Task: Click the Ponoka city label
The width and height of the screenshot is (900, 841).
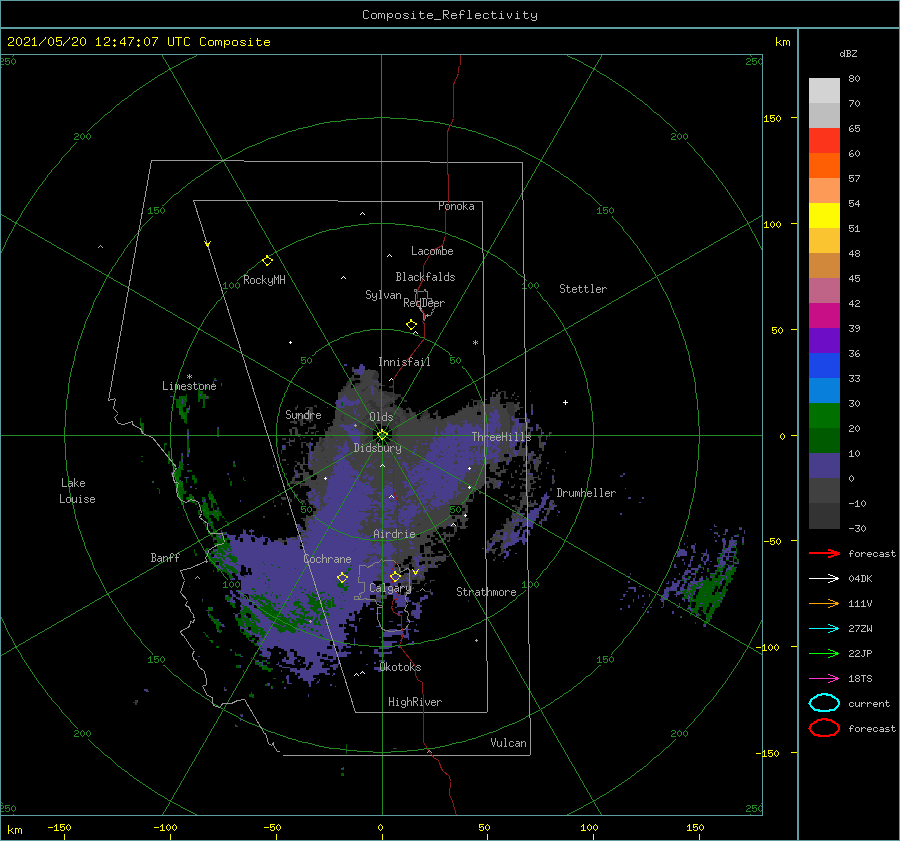Action: pyautogui.click(x=456, y=206)
